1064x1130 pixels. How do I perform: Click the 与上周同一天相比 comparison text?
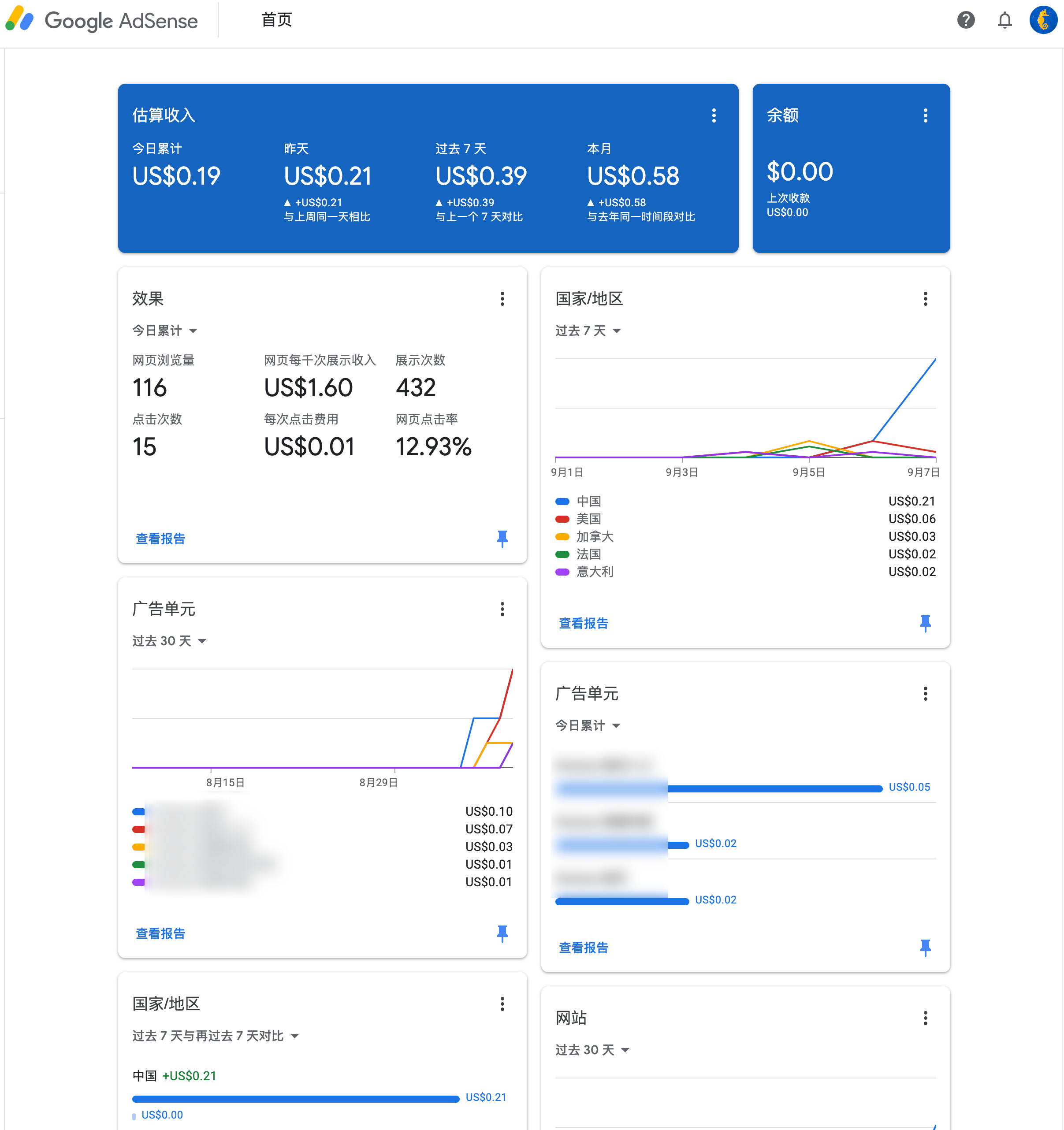tap(327, 217)
